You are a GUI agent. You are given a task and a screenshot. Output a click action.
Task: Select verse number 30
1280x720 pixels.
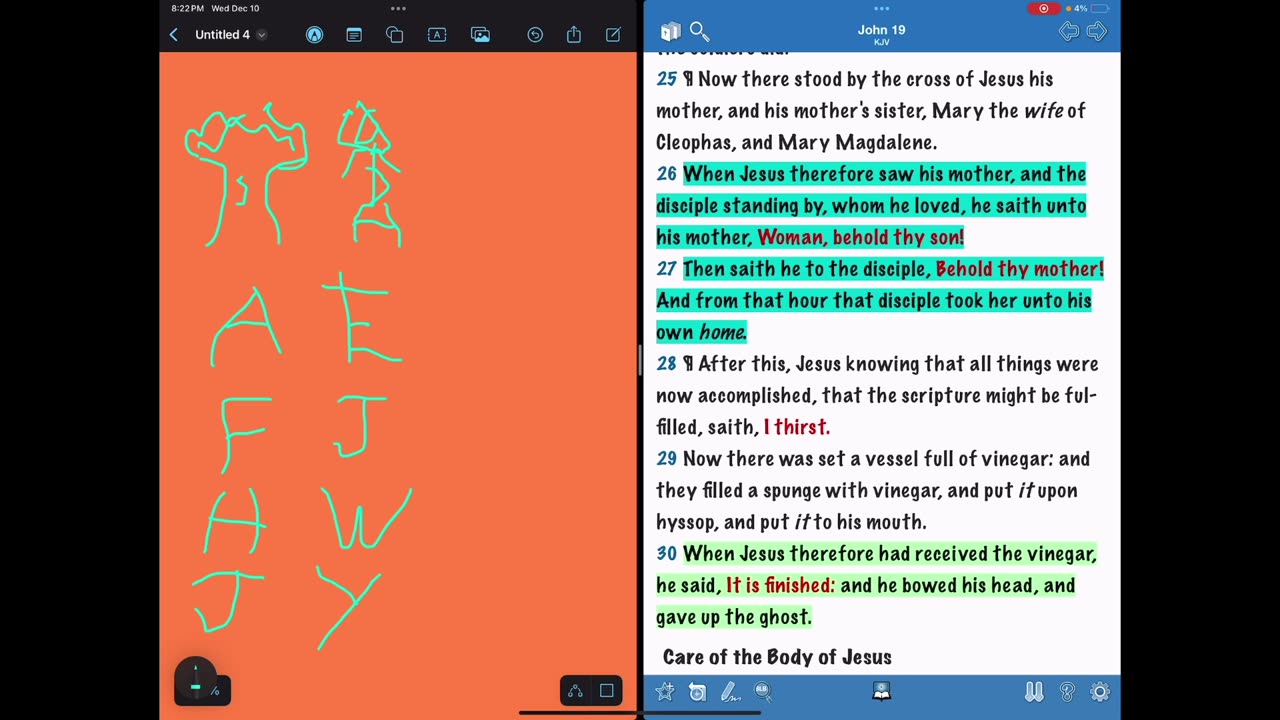[666, 554]
